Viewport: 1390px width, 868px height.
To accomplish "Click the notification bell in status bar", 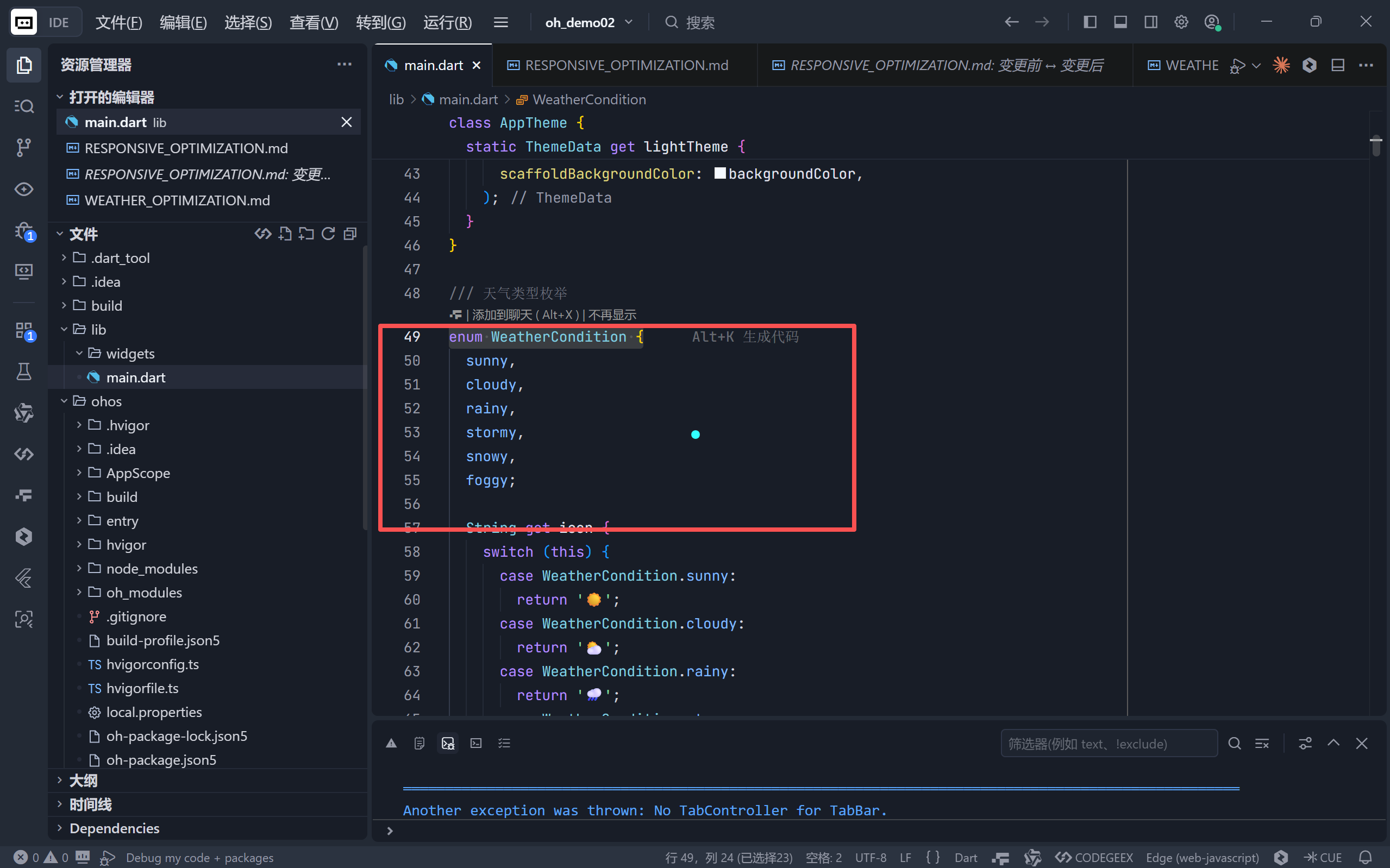I will 1366,857.
